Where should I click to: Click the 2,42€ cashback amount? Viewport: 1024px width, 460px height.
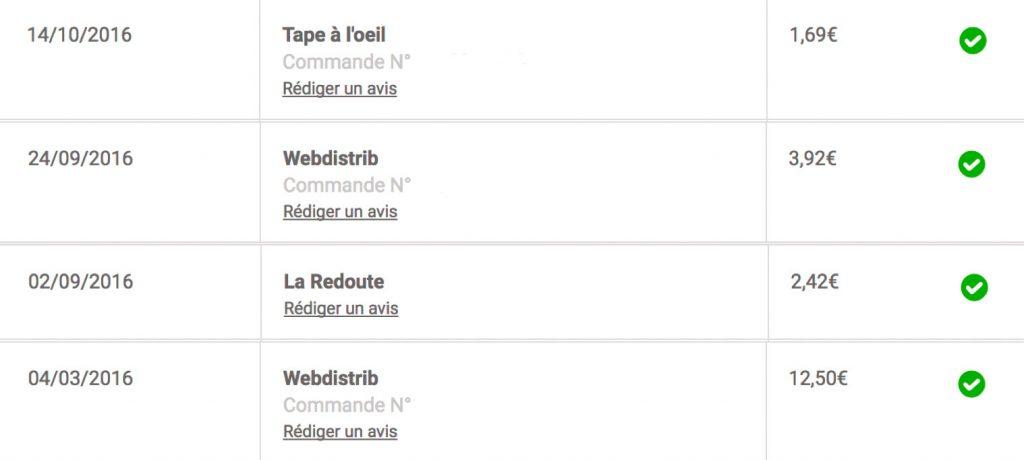(x=815, y=282)
